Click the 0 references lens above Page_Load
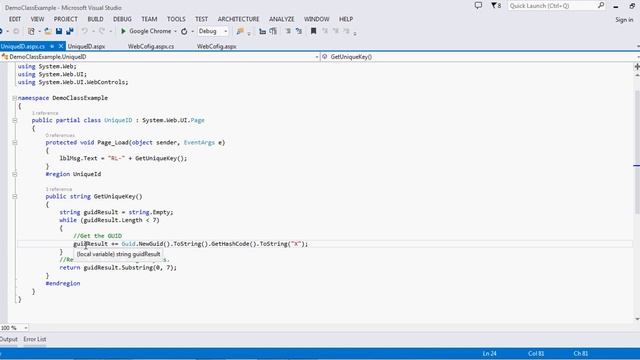Image resolution: width=640 pixels, height=360 pixels. click(x=60, y=135)
